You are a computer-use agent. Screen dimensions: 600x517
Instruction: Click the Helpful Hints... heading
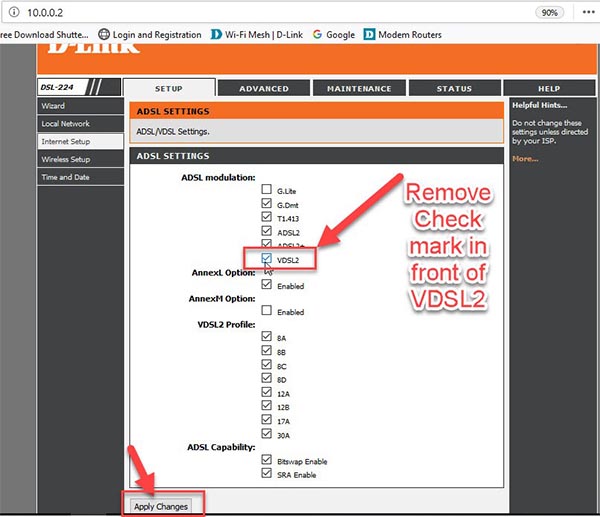point(540,105)
